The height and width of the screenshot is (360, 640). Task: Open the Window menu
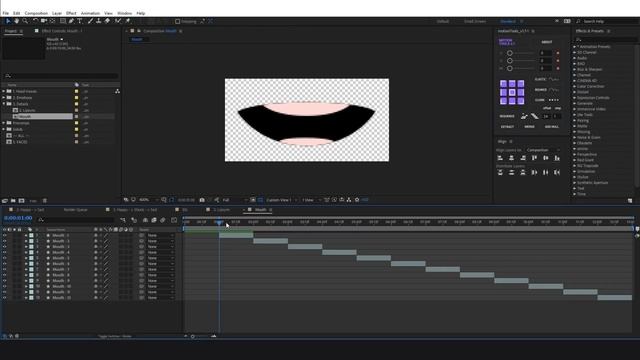coord(124,13)
